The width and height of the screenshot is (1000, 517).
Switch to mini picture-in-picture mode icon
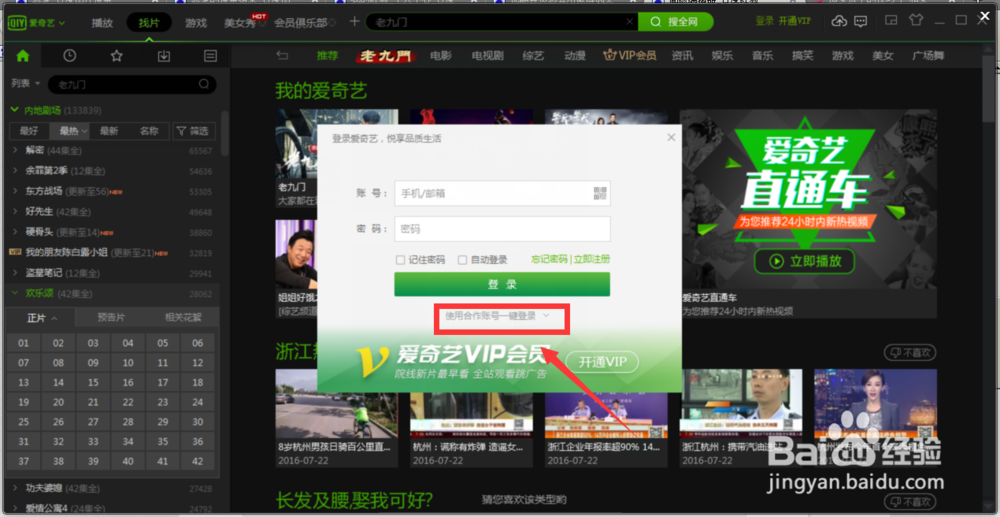click(892, 21)
